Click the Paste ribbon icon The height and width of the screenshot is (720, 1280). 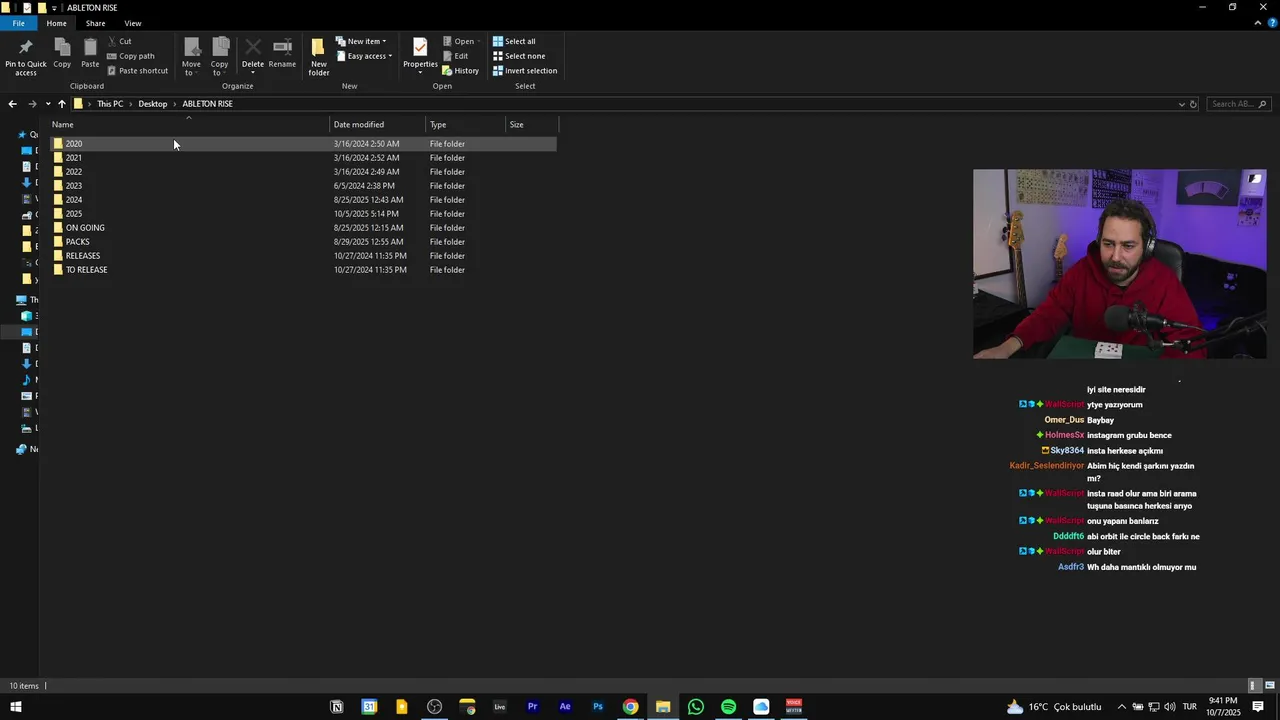pyautogui.click(x=90, y=54)
